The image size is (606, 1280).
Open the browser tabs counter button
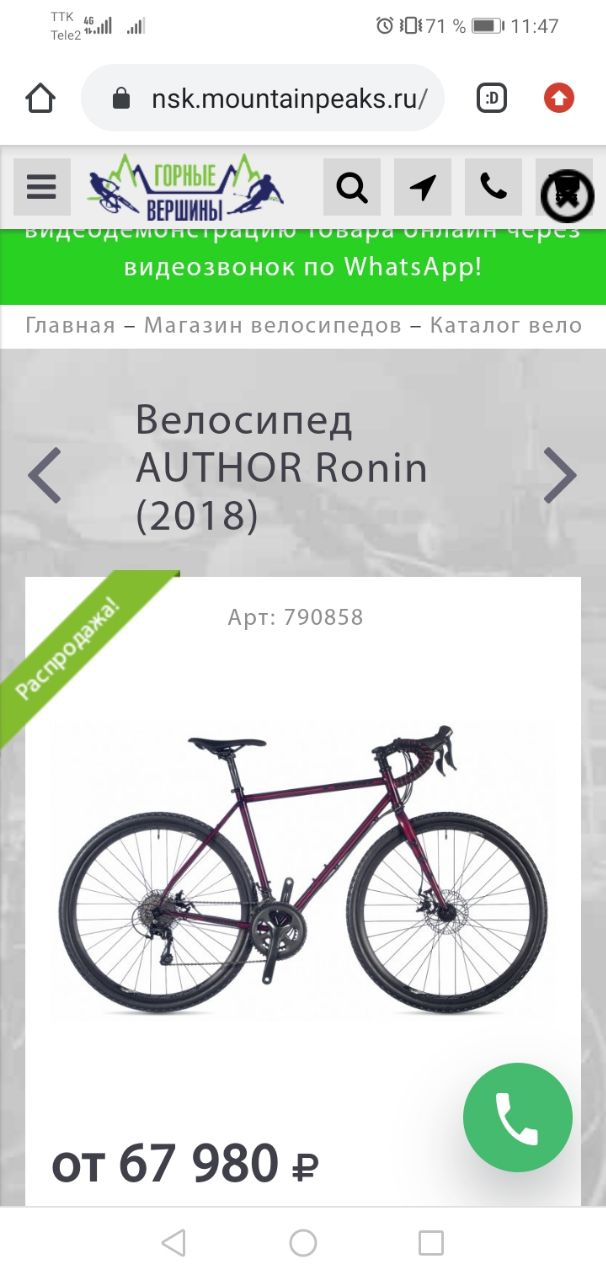click(491, 98)
